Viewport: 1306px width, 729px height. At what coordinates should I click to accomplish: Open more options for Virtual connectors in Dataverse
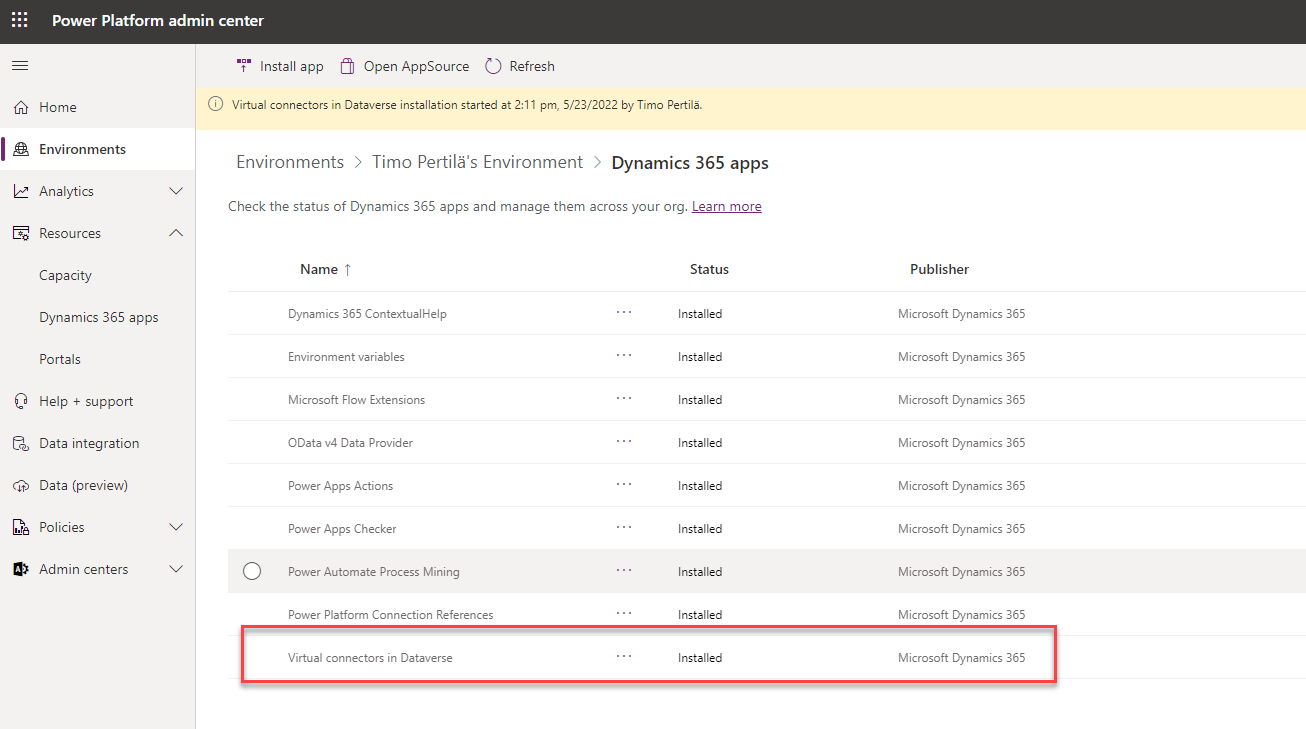(624, 656)
